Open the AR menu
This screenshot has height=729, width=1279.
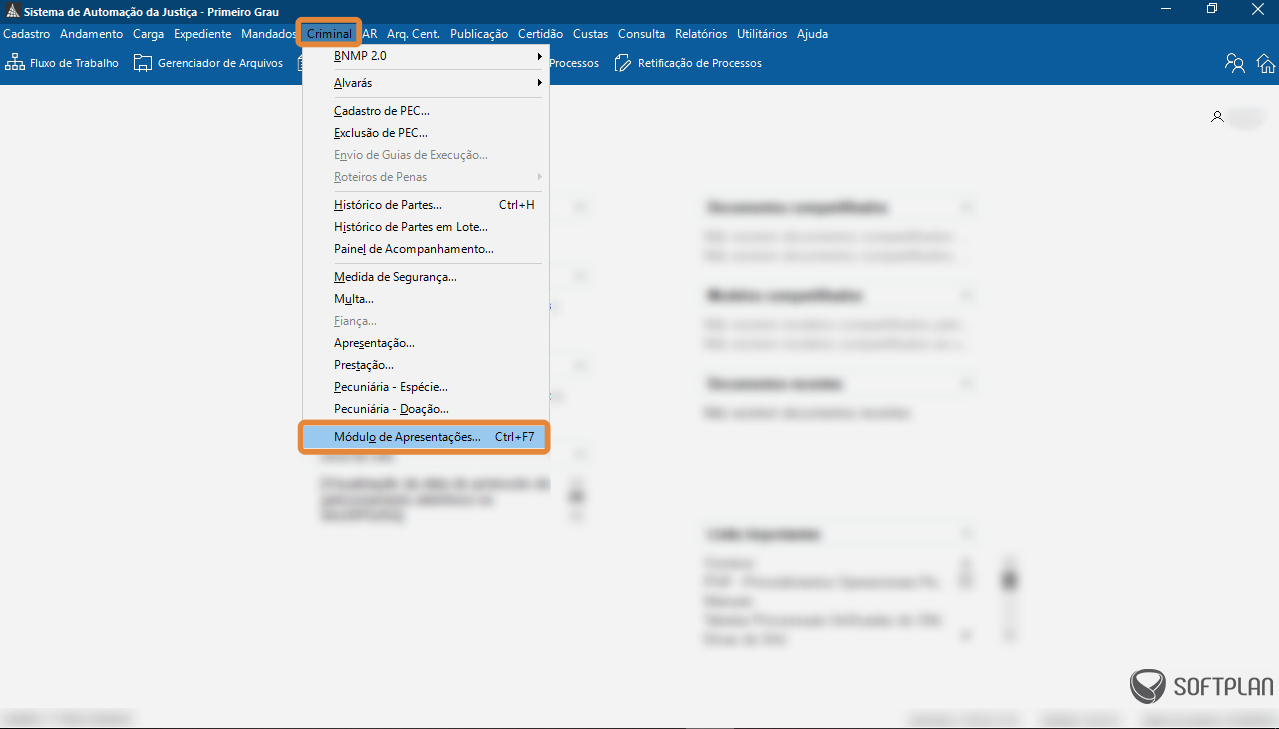[370, 34]
